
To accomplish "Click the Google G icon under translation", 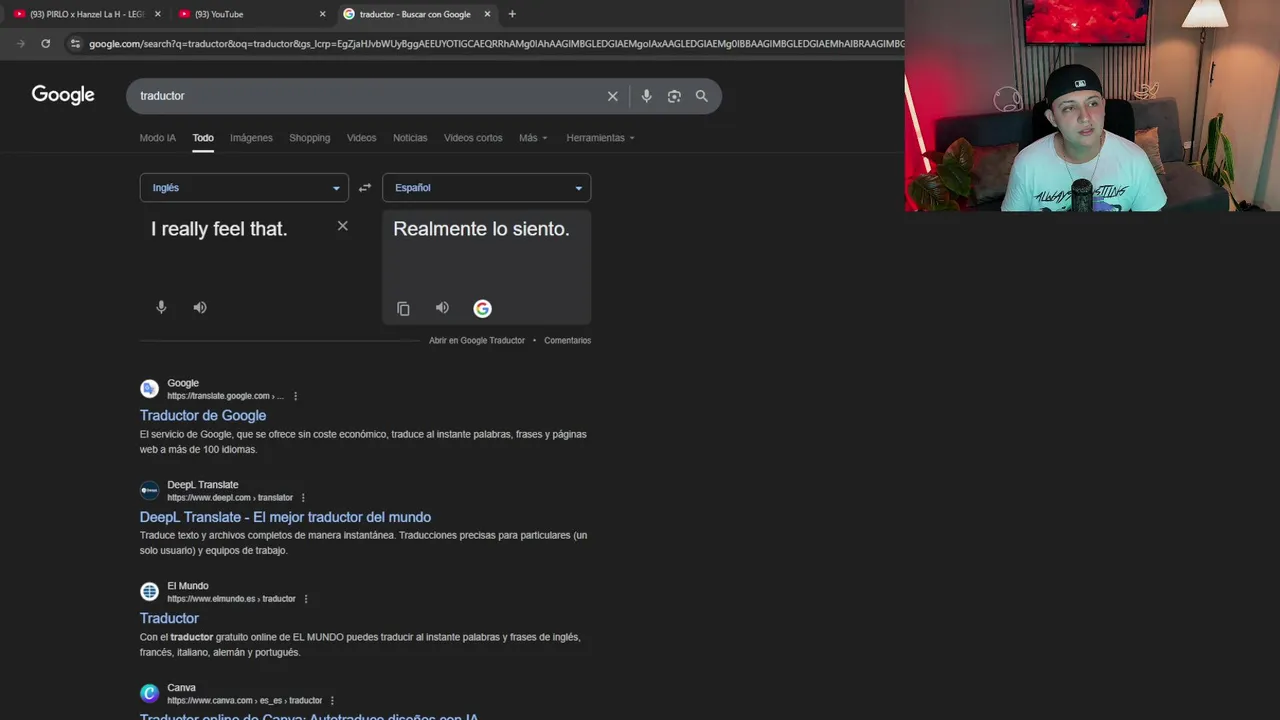I will click(482, 309).
